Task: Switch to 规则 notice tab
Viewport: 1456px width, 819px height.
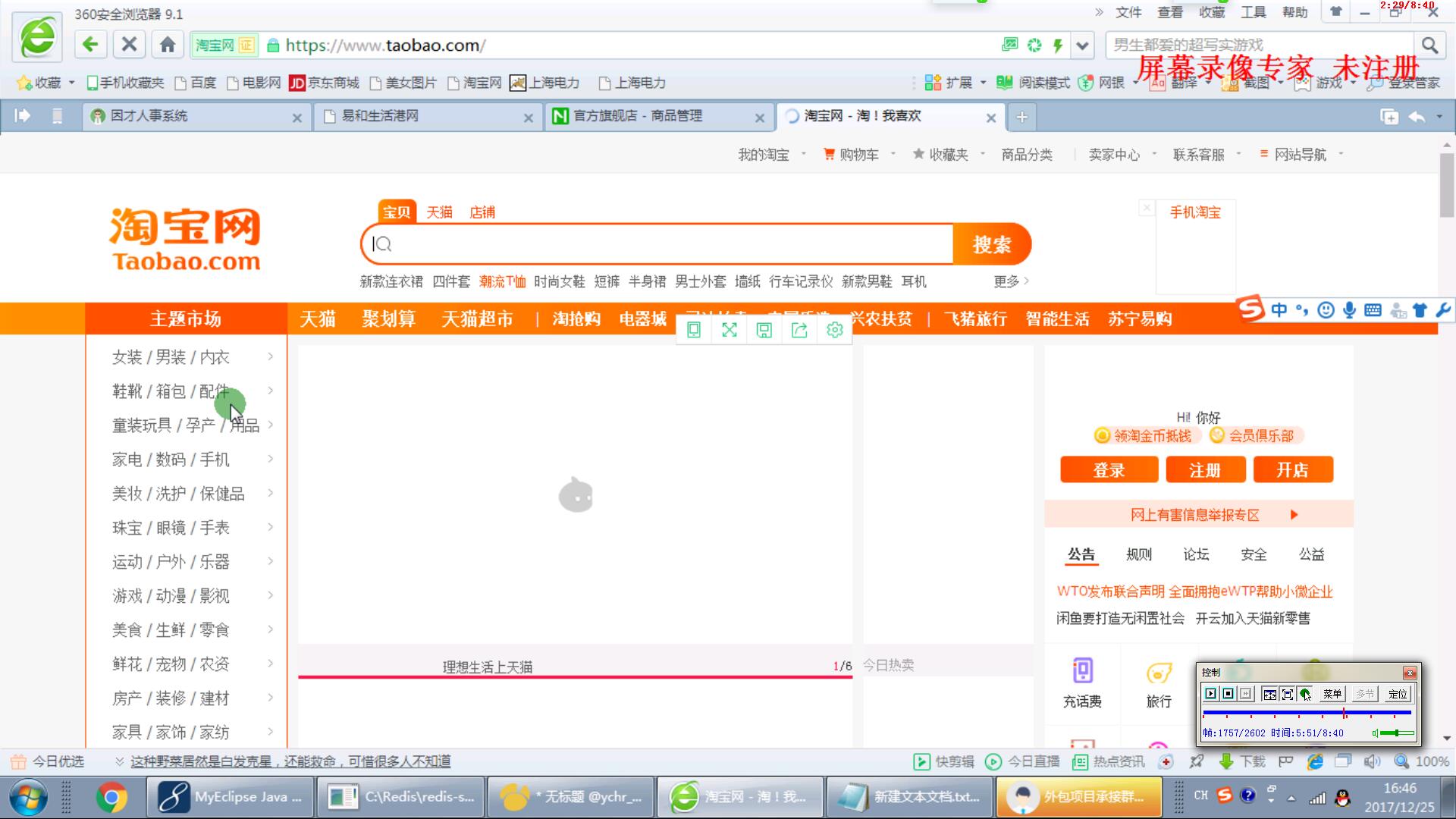Action: coord(1139,555)
